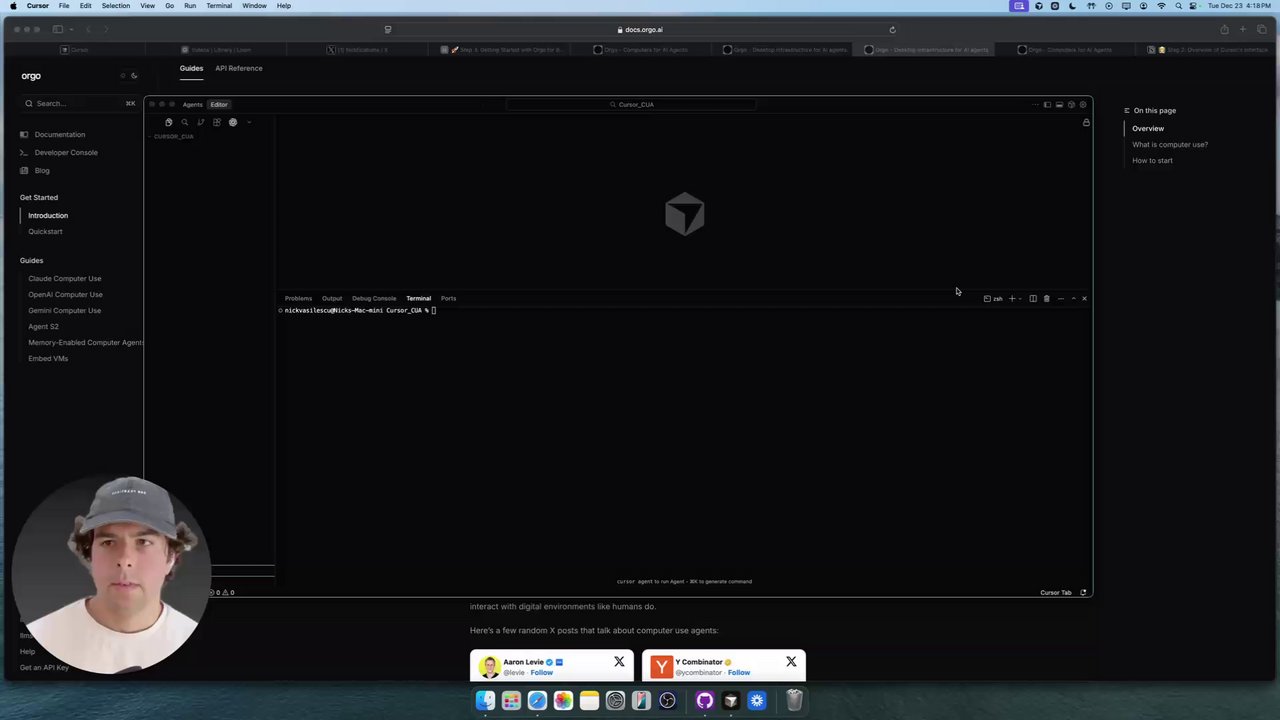Open the Selection menu in menu bar
This screenshot has width=1280, height=720.
point(115,6)
